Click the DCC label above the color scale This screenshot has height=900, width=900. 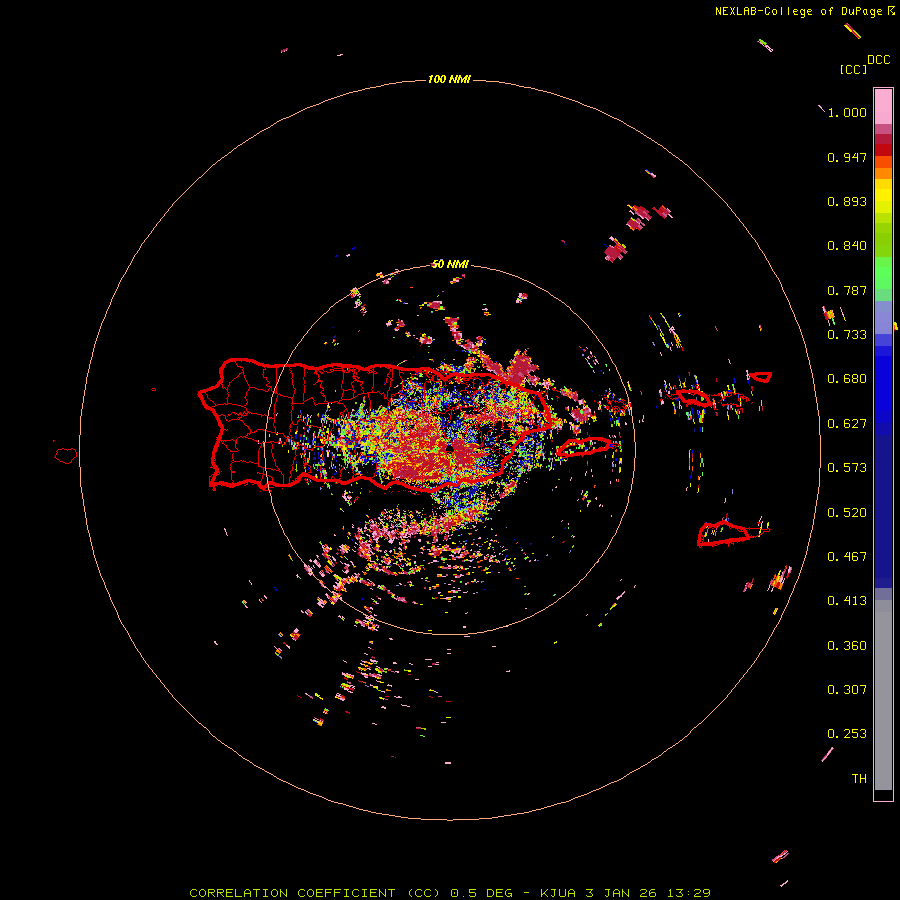click(879, 60)
